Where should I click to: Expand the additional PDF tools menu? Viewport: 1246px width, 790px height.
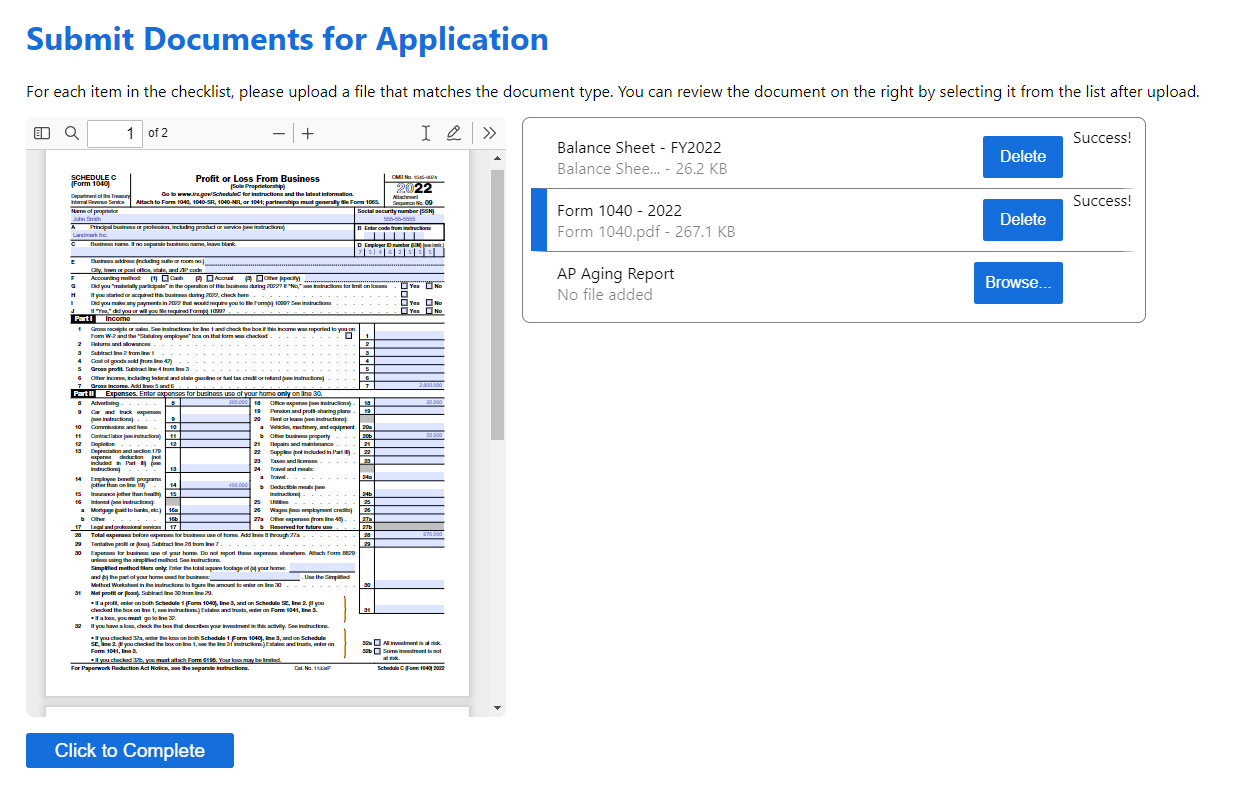[x=489, y=132]
